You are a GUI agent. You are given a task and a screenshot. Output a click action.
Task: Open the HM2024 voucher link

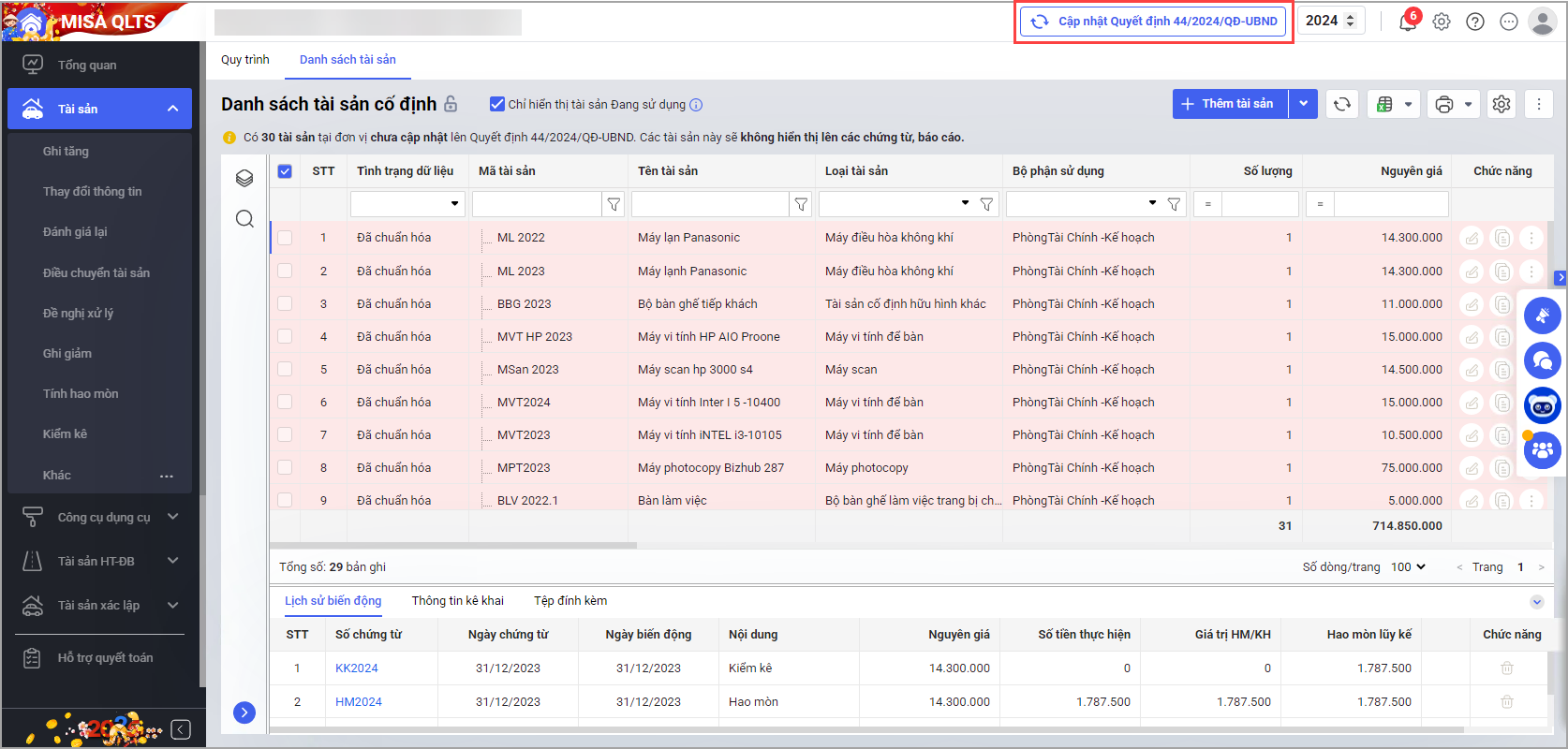click(x=358, y=702)
